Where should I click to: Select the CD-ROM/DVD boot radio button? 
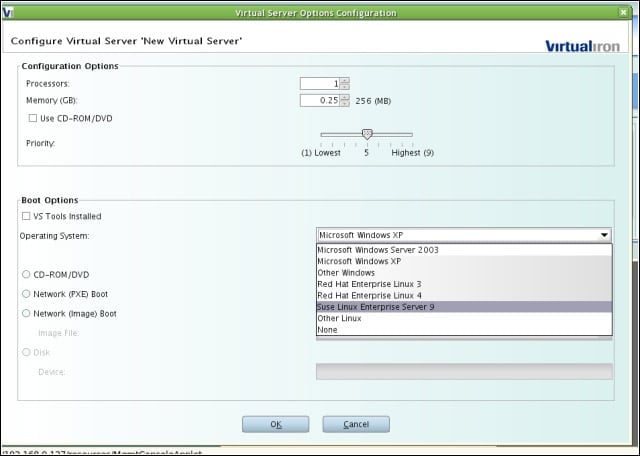pyautogui.click(x=26, y=274)
